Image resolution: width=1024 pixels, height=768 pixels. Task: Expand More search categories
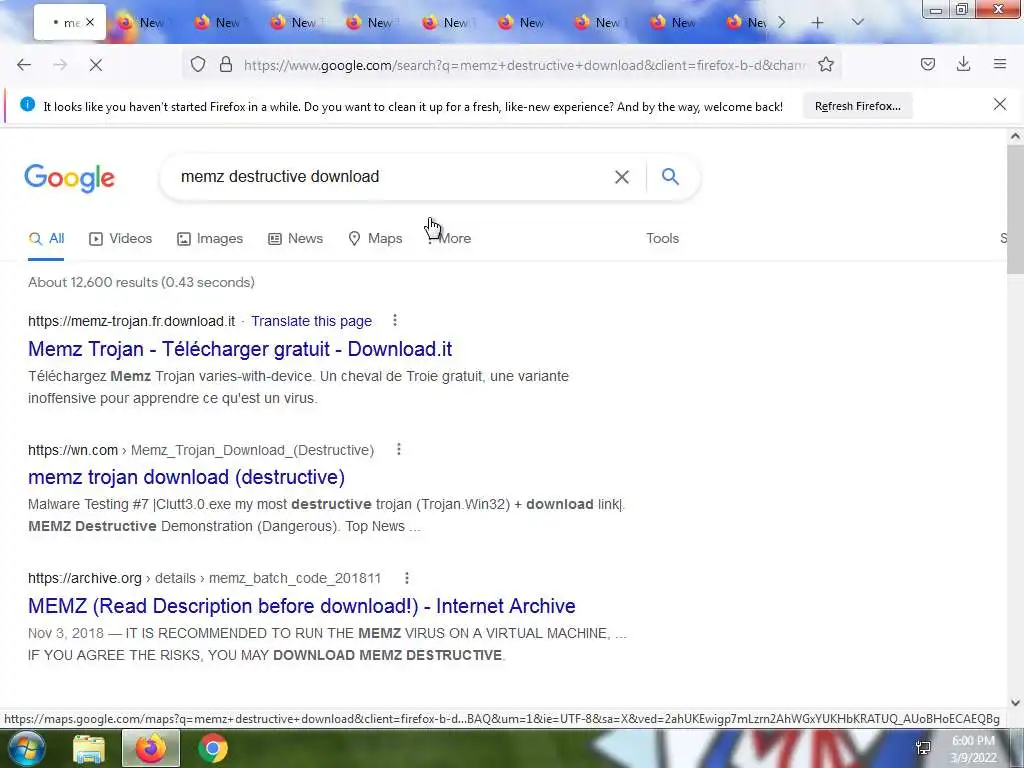[x=449, y=238]
